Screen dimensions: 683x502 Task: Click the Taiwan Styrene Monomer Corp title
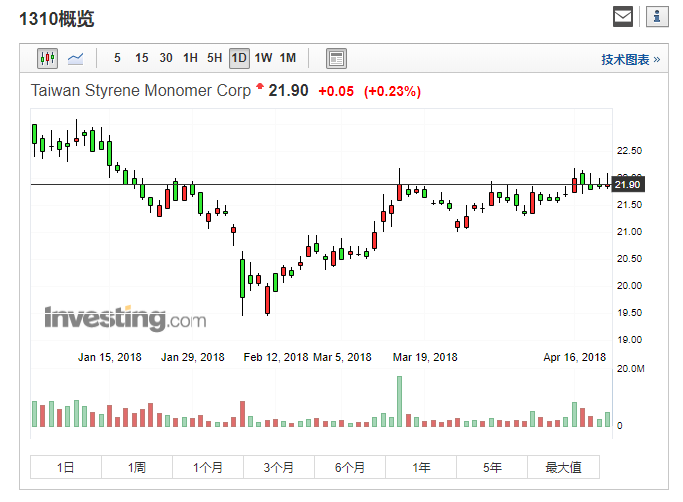[141, 91]
